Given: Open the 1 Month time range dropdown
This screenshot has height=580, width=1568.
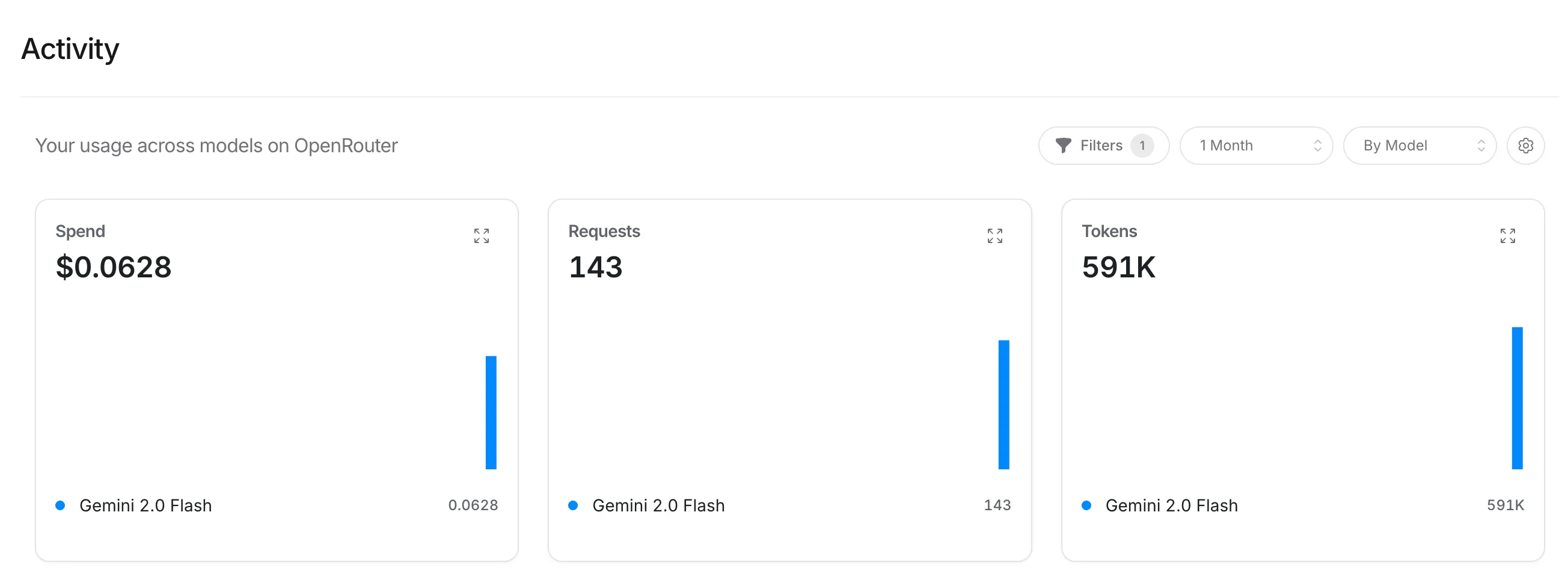Looking at the screenshot, I should click(x=1256, y=145).
